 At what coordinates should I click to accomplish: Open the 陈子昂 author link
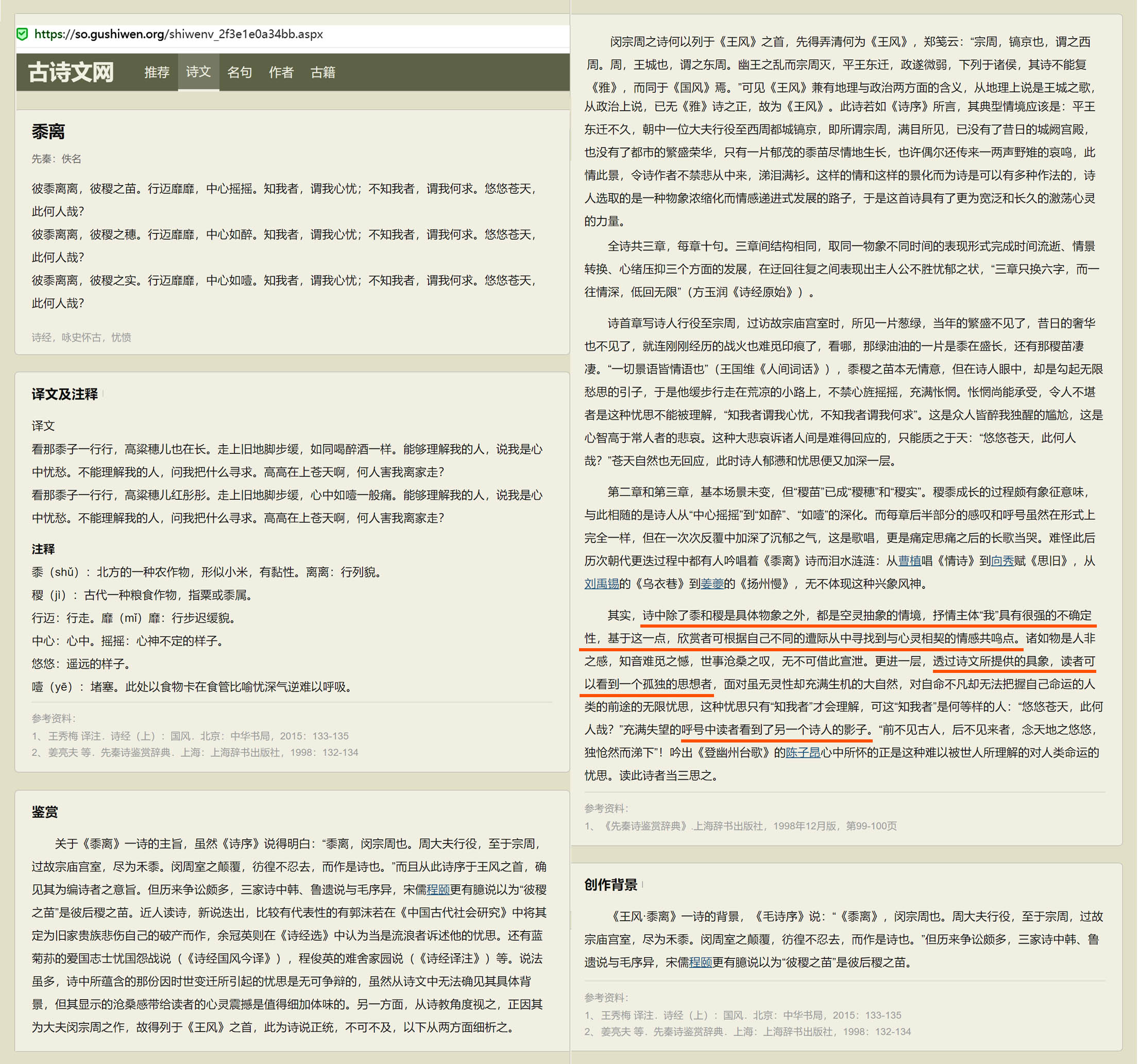803,752
